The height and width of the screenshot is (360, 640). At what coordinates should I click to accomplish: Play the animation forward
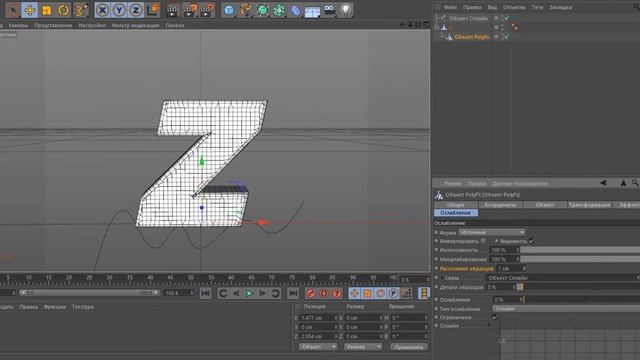pos(249,293)
